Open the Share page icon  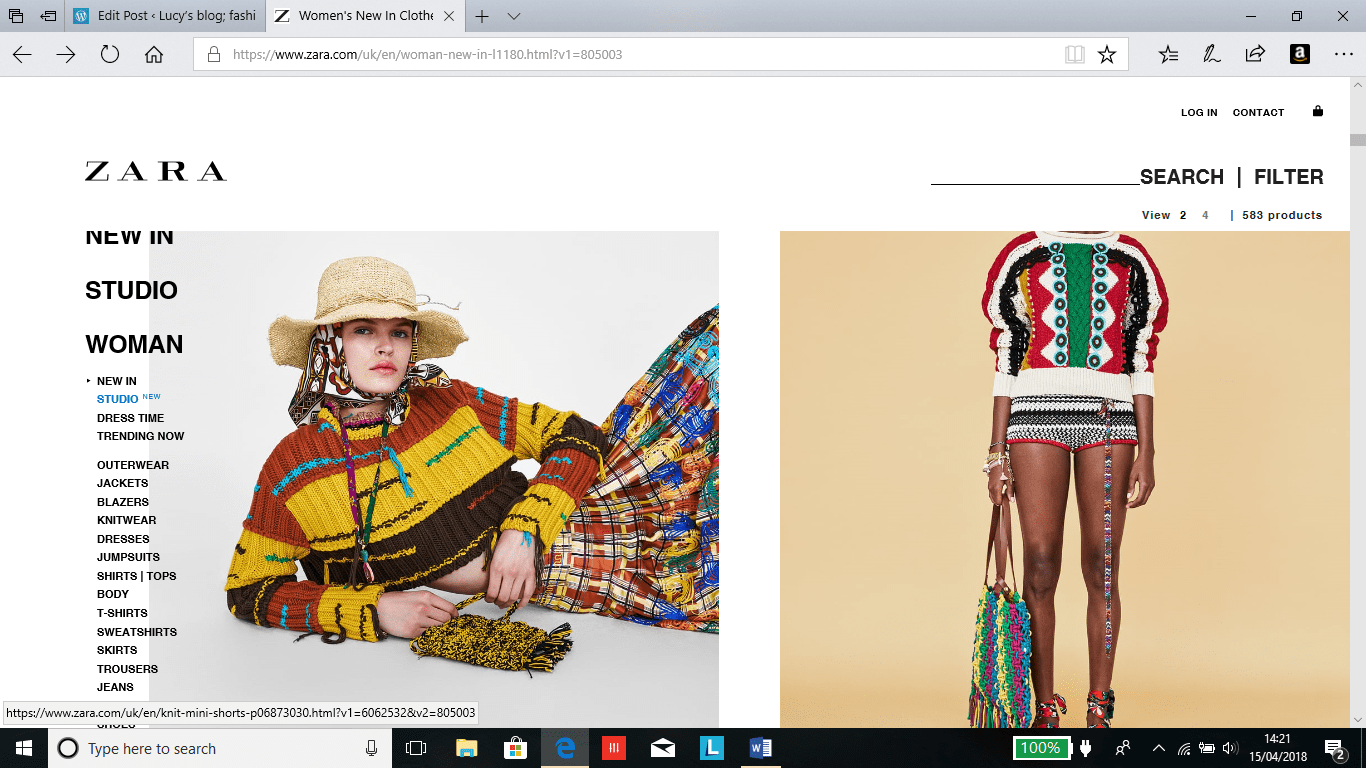point(1255,55)
